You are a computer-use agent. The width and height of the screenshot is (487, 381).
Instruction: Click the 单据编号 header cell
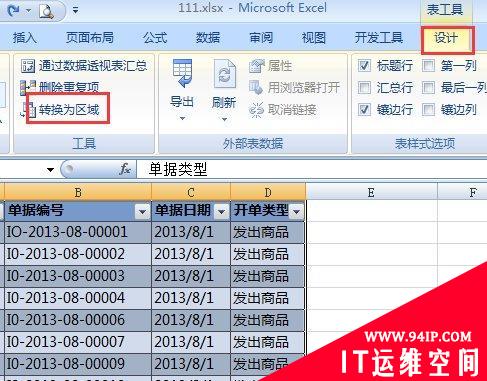point(78,211)
